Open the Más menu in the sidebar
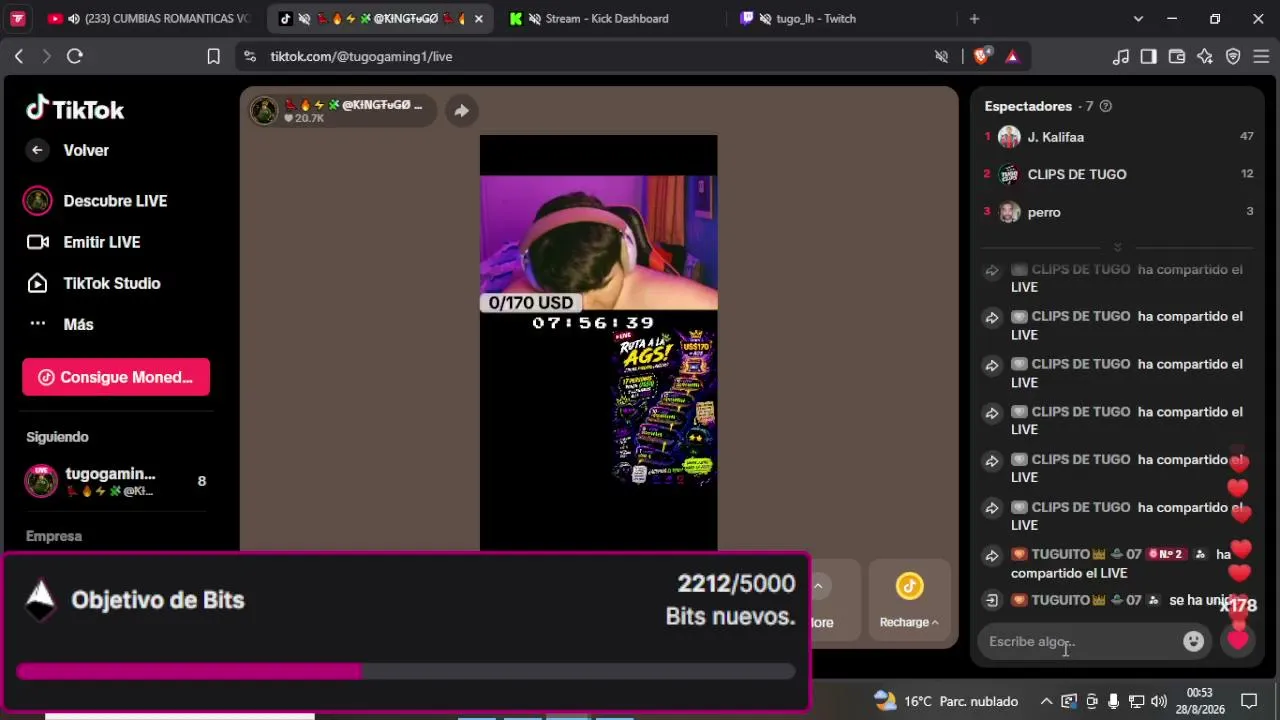 pyautogui.click(x=60, y=324)
